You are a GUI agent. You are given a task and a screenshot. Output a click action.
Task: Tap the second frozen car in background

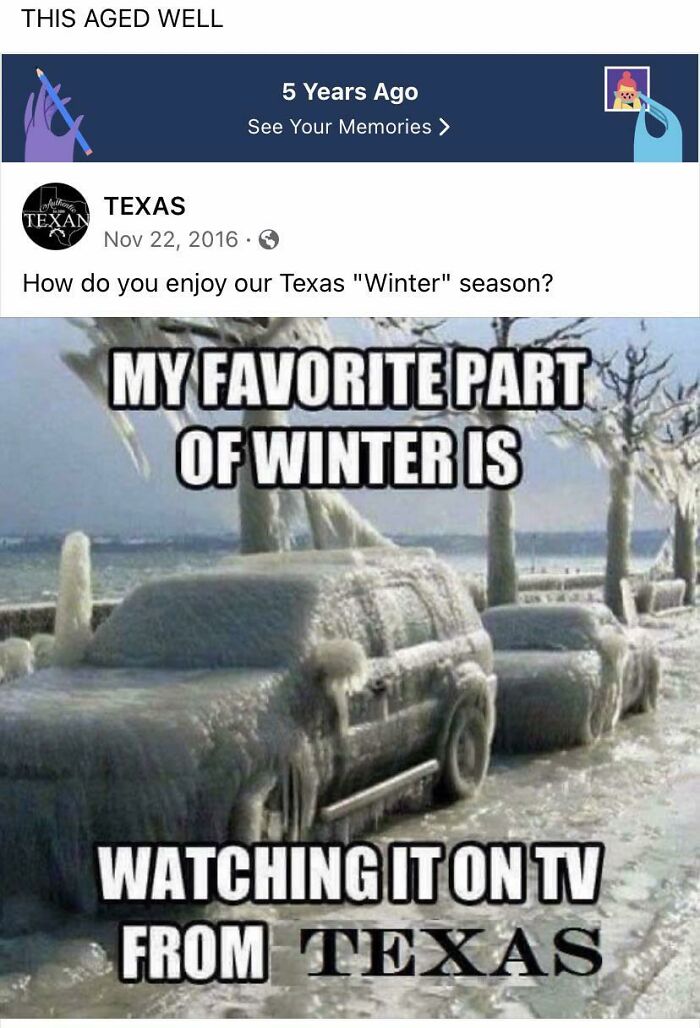(569, 675)
